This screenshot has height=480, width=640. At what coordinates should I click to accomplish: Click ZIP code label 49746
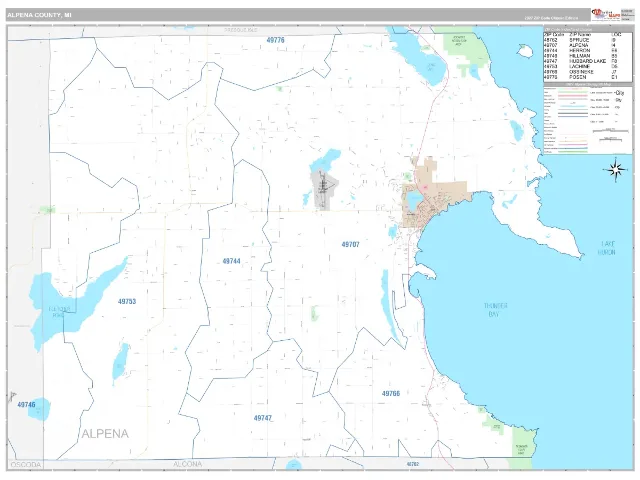click(27, 405)
